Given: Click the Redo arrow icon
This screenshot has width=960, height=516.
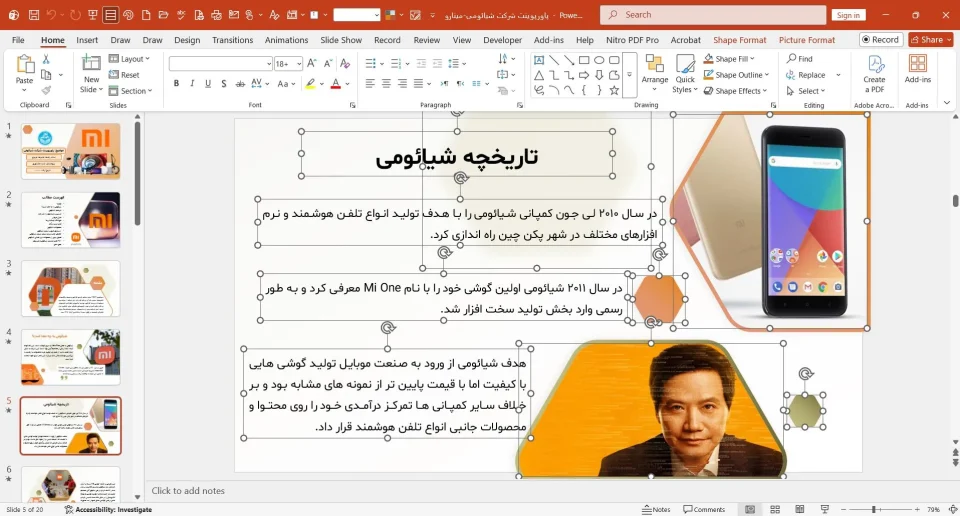Looking at the screenshot, I should [75, 15].
